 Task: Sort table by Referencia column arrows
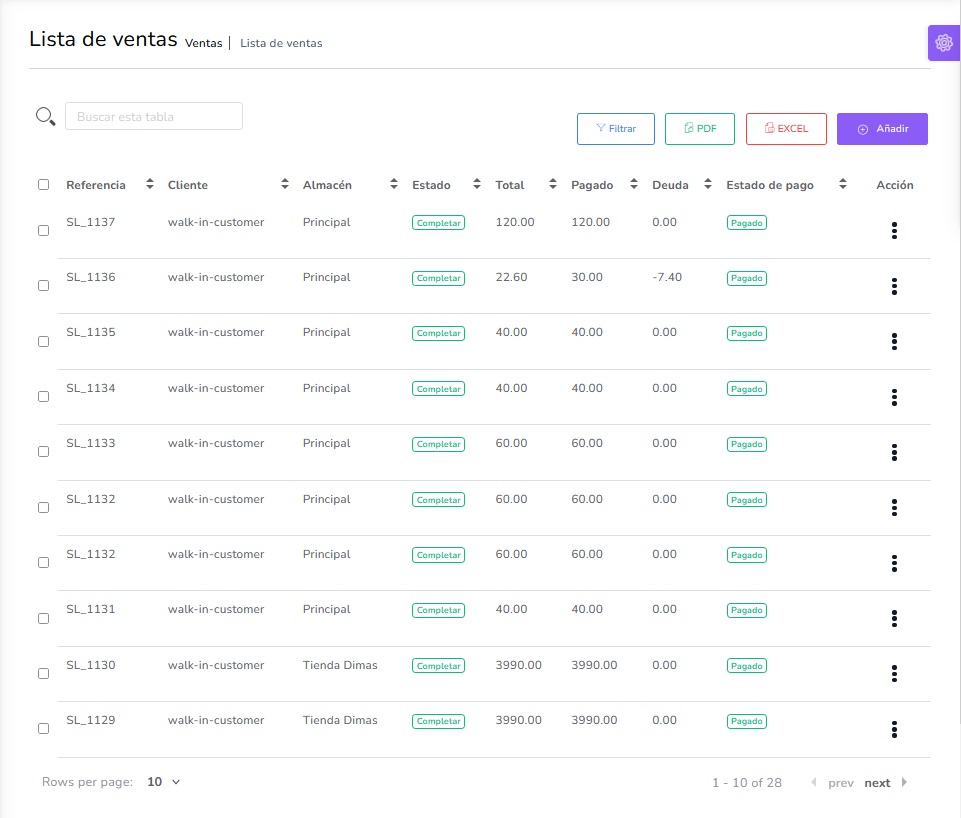point(150,184)
